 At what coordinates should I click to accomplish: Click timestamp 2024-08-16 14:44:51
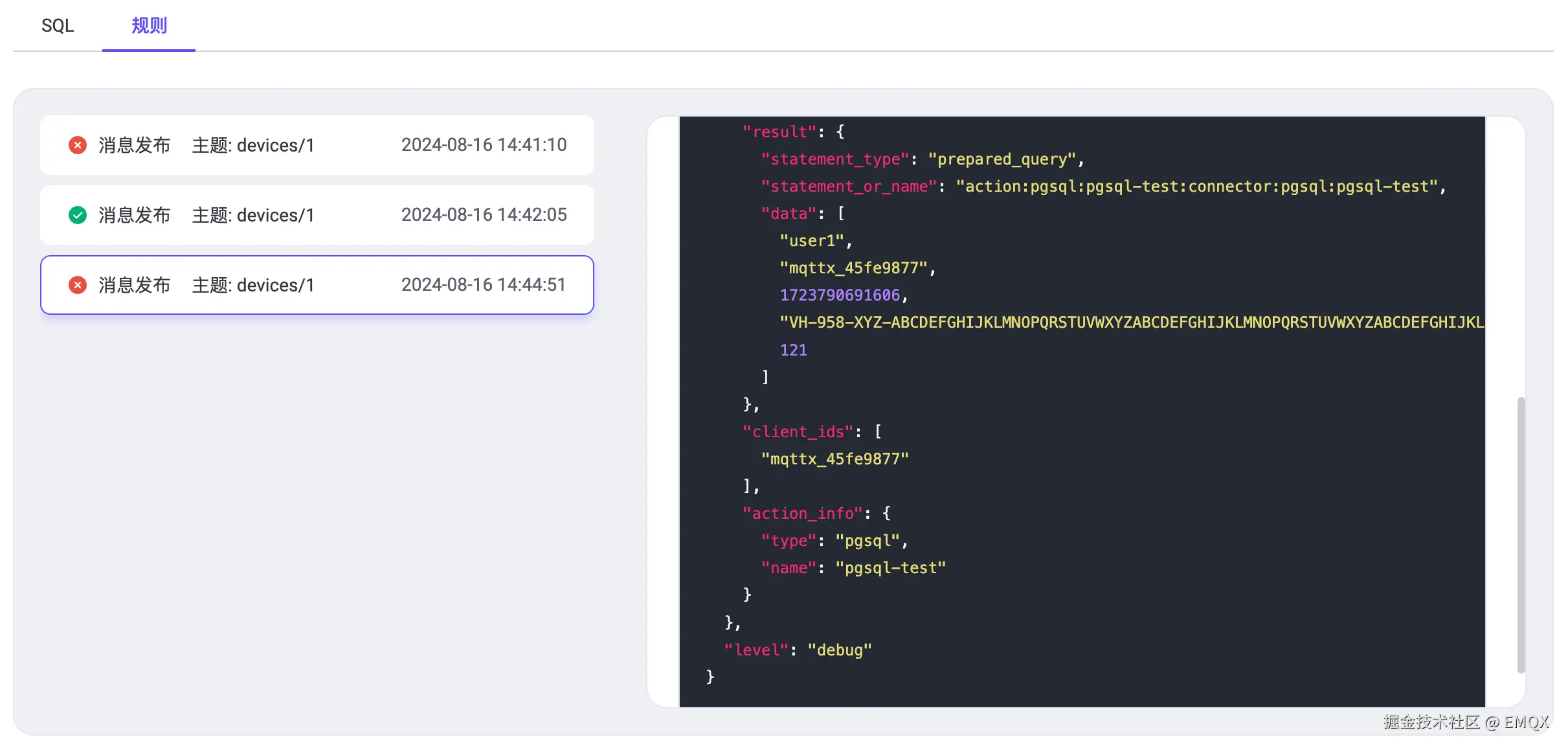point(484,285)
